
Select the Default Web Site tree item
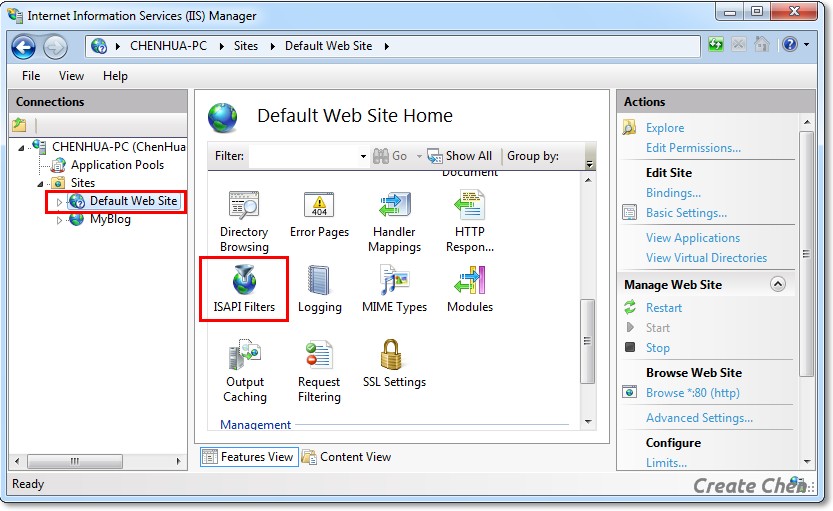[x=133, y=201]
